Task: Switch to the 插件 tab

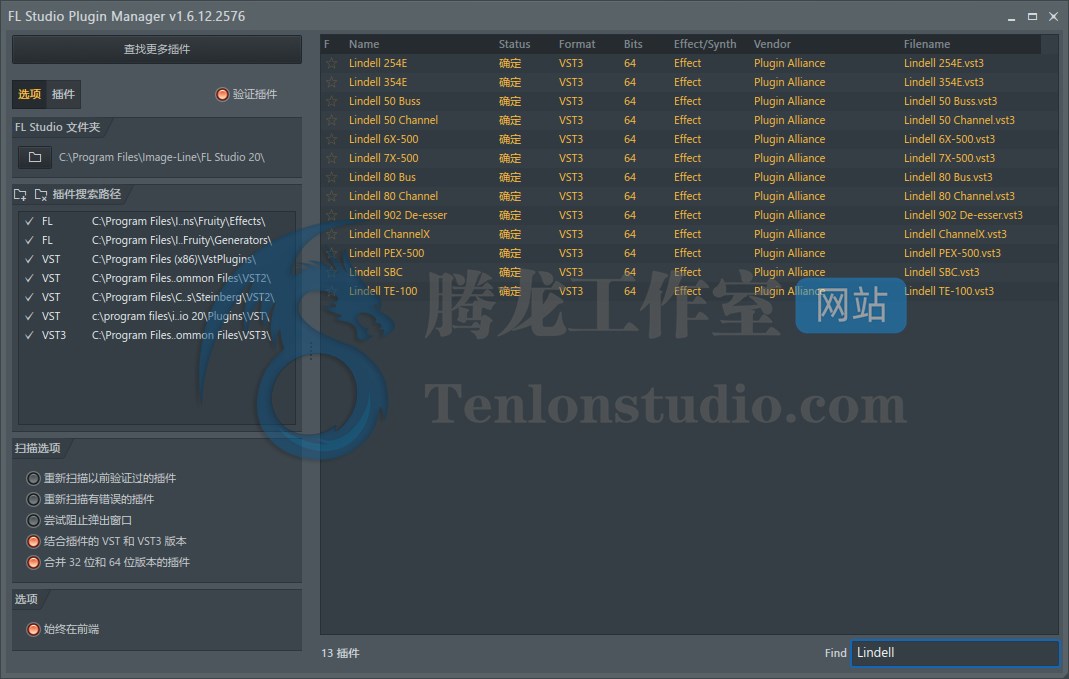Action: point(63,94)
